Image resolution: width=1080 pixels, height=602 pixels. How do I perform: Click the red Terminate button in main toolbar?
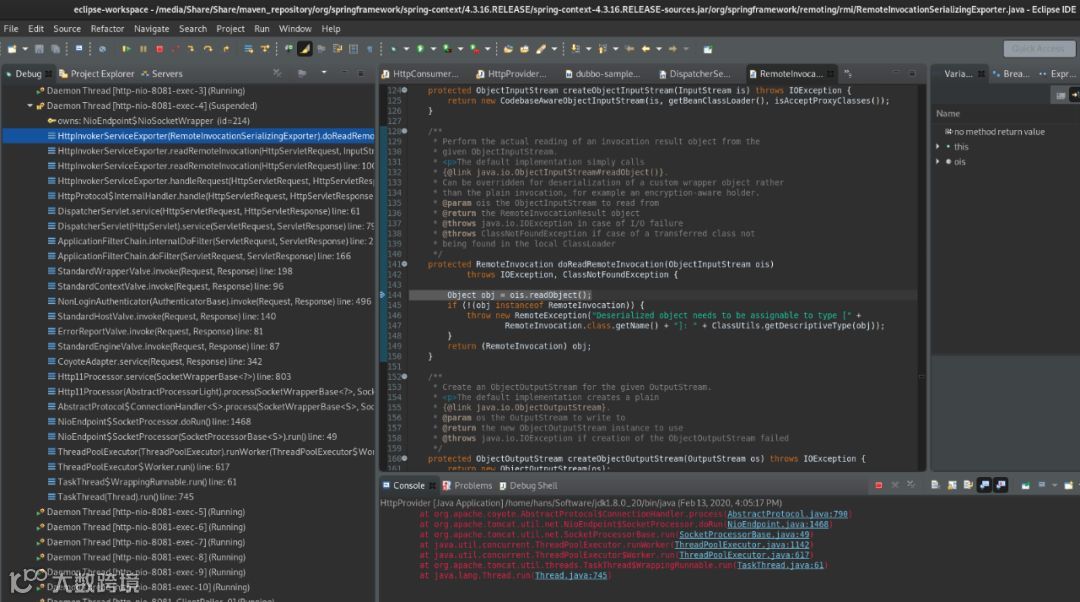point(158,48)
